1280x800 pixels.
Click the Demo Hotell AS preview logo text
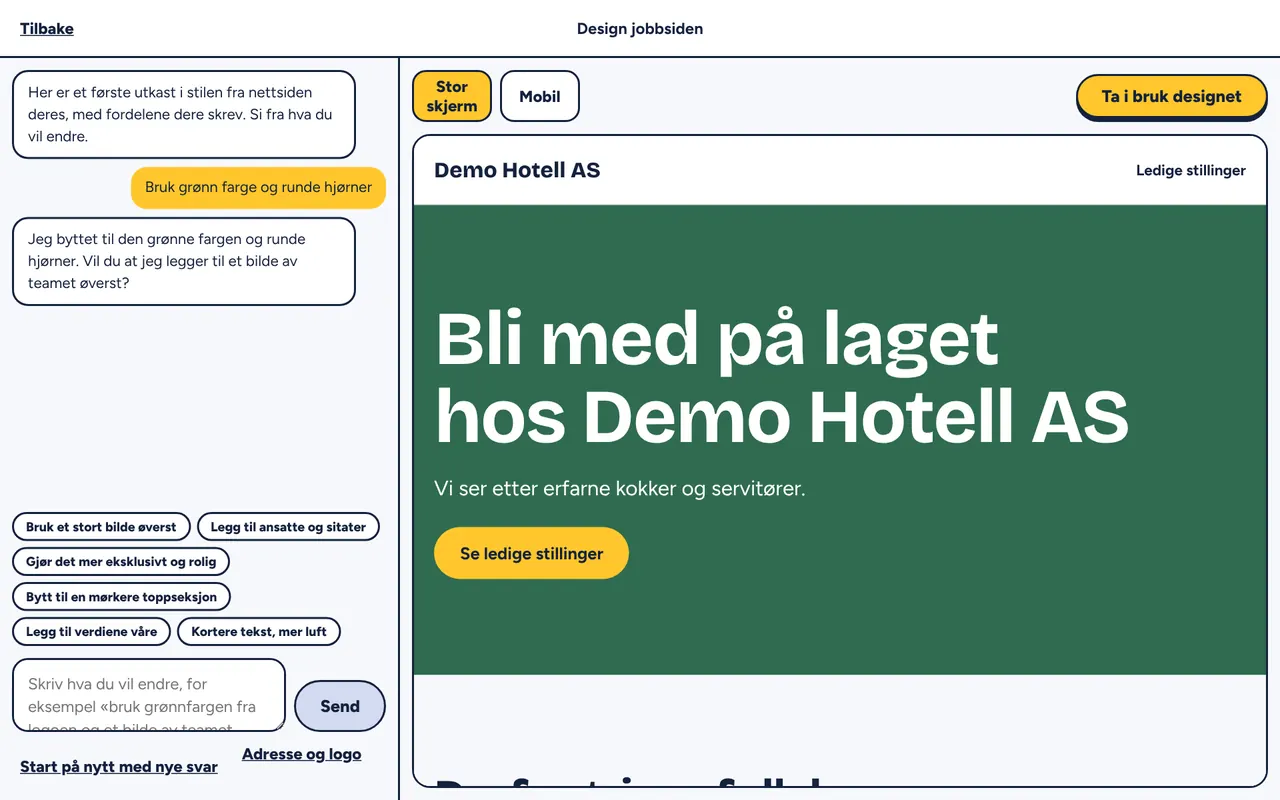[517, 170]
